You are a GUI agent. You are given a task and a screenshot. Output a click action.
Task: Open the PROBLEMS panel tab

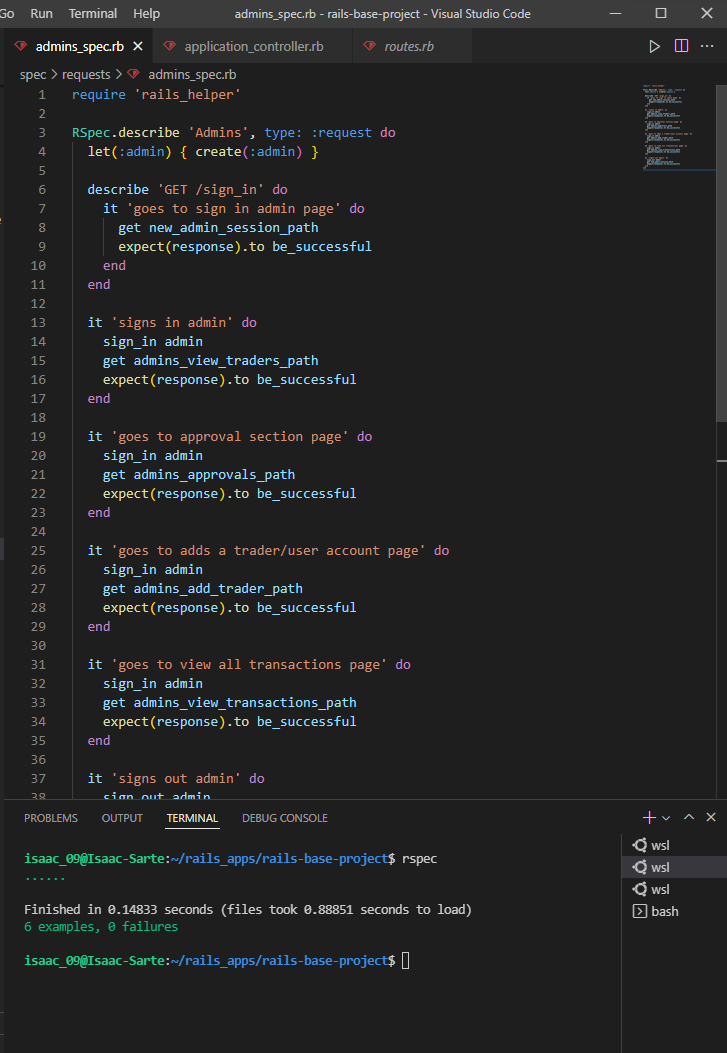(x=50, y=817)
